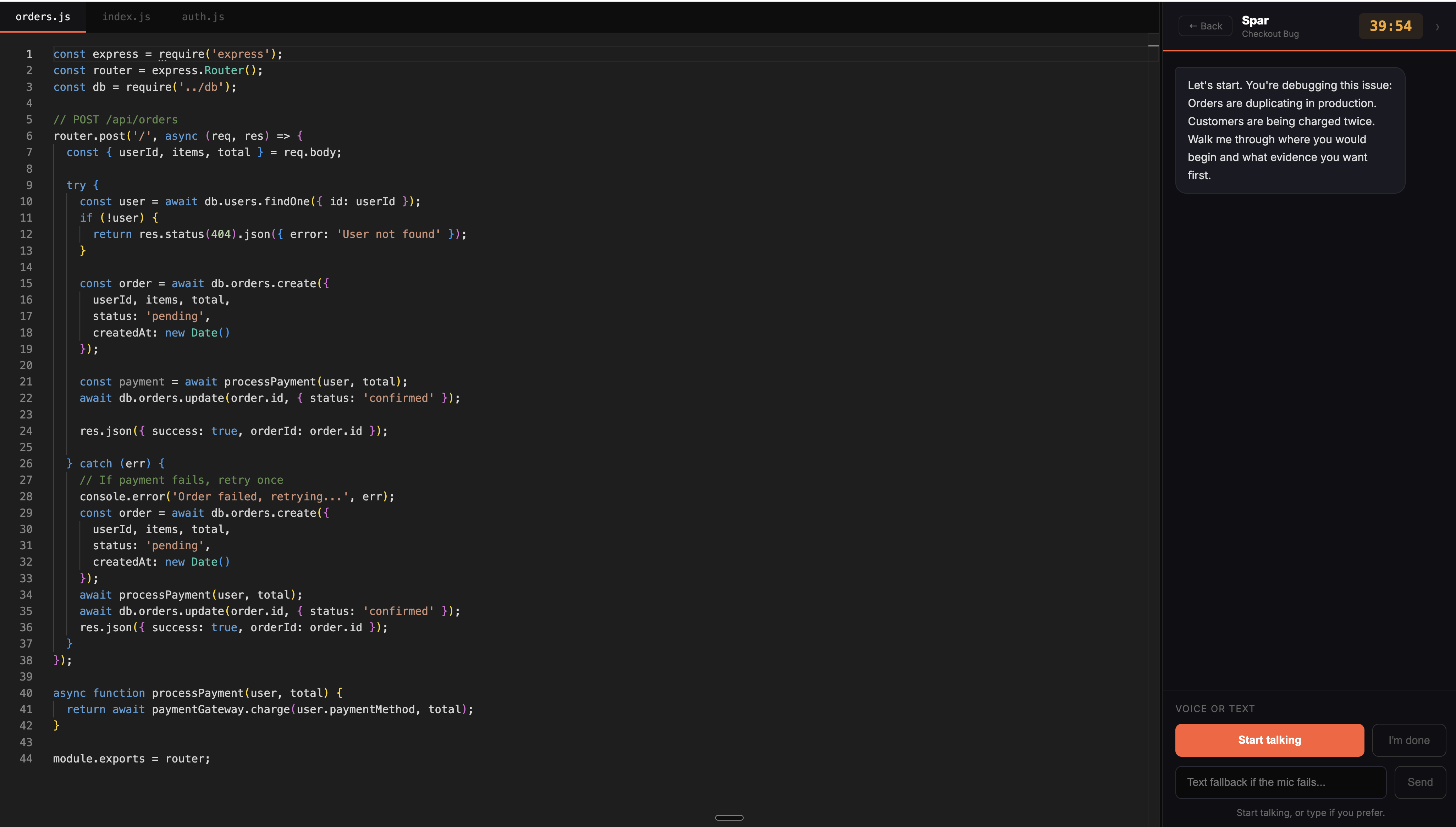Click the 'User not found' error string
1456x827 pixels.
tap(388, 234)
